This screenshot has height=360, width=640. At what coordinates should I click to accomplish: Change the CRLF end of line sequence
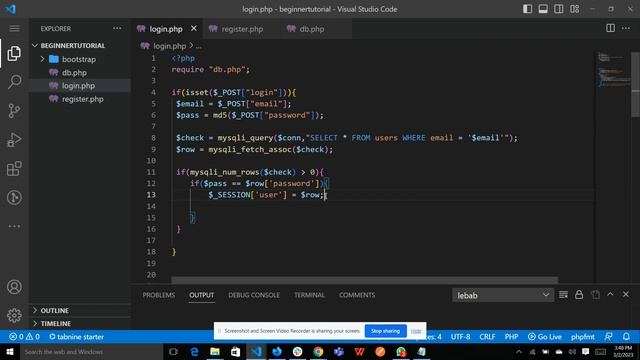click(487, 337)
